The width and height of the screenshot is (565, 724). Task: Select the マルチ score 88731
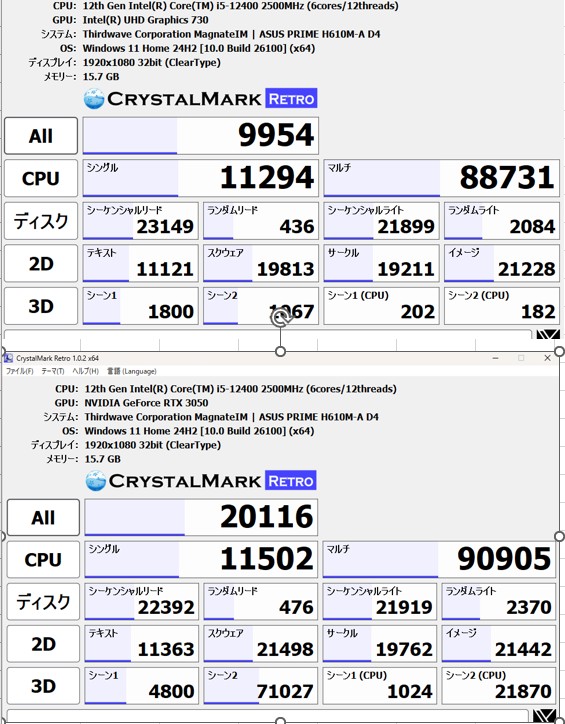[x=442, y=178]
